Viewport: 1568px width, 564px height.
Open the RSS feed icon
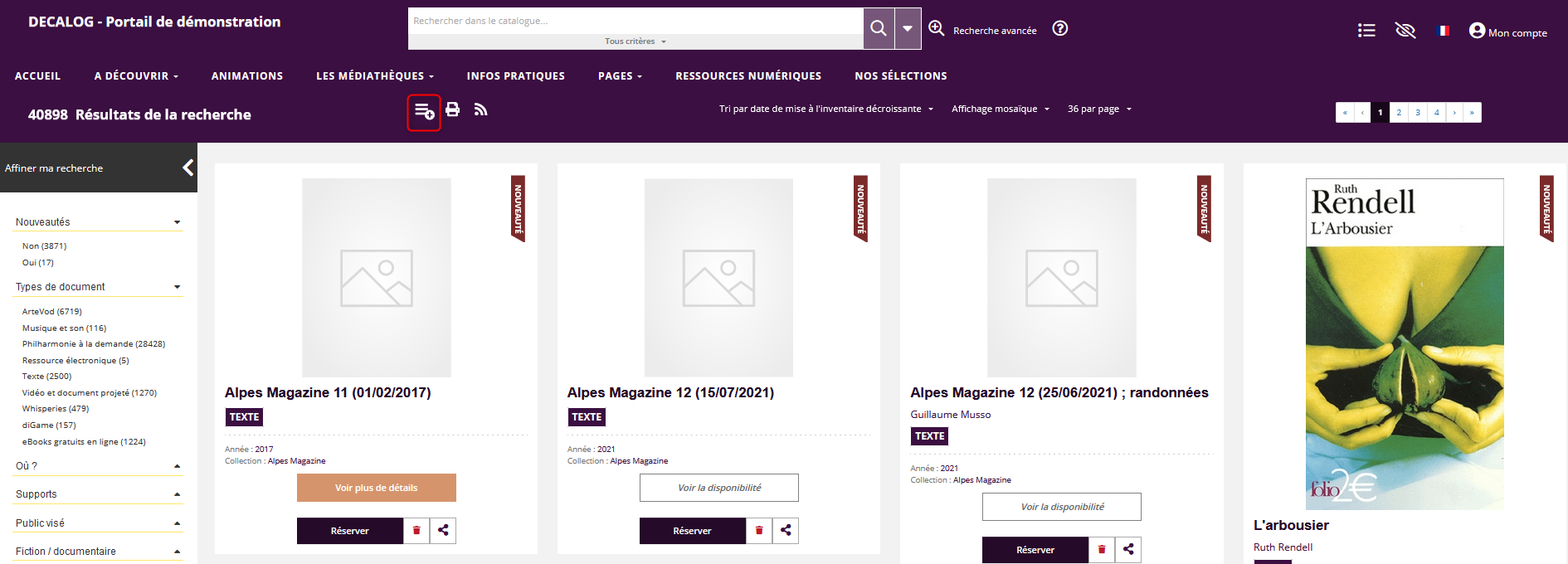480,109
